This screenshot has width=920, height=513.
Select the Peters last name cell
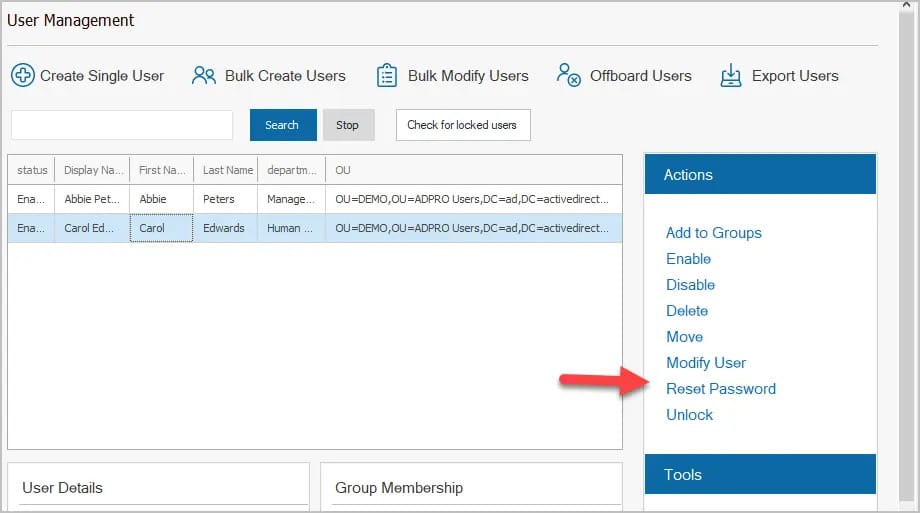pyautogui.click(x=226, y=199)
